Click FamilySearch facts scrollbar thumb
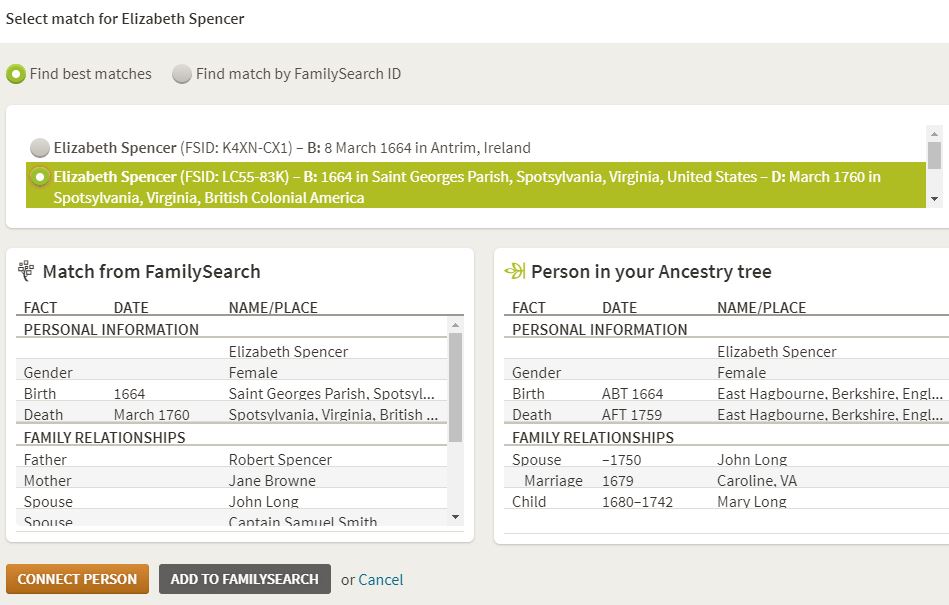Viewport: 949px width, 605px height. pyautogui.click(x=456, y=385)
